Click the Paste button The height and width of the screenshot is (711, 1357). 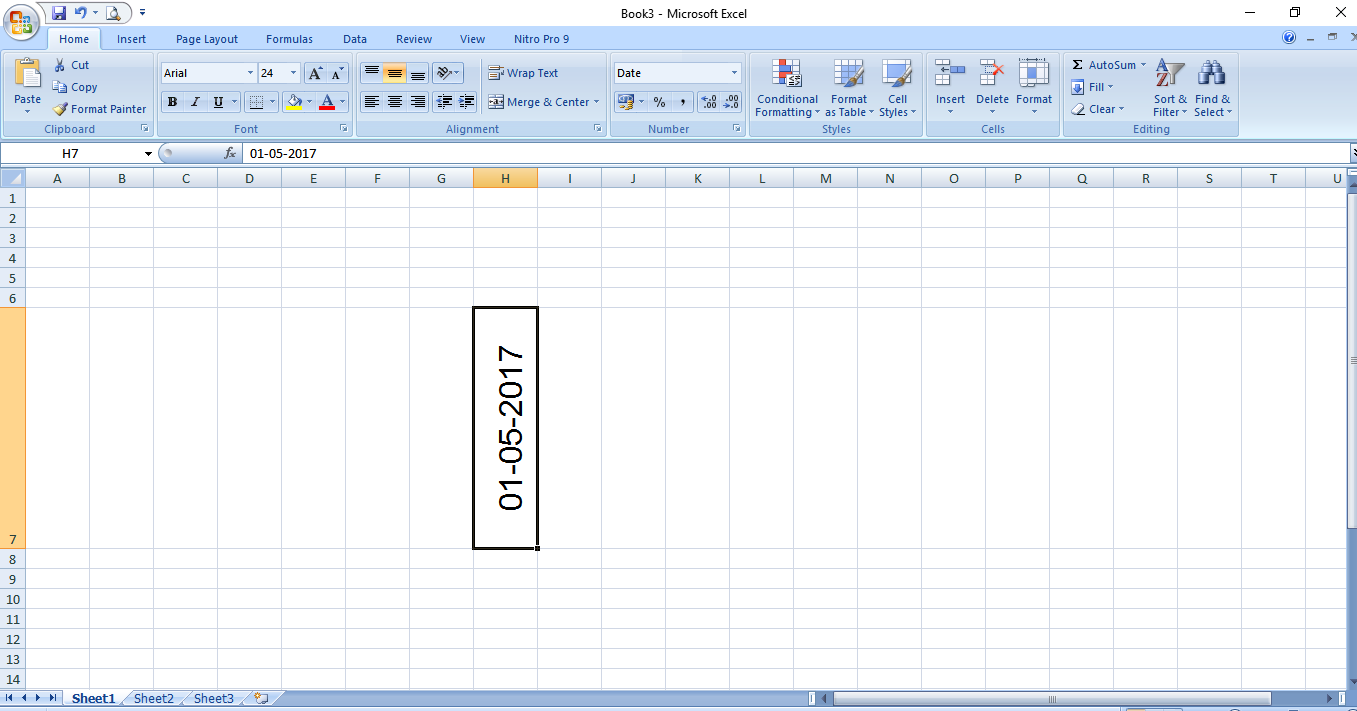coord(26,85)
